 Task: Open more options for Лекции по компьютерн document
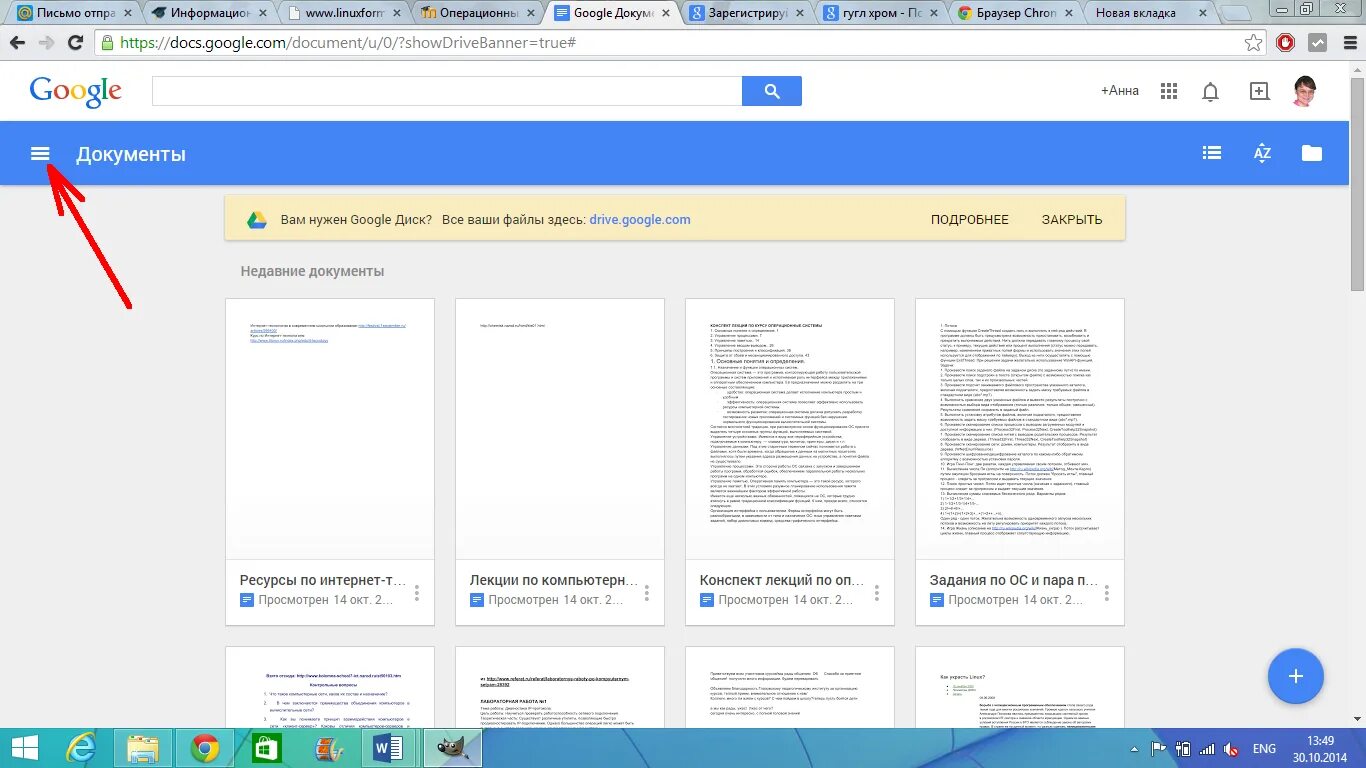click(647, 593)
